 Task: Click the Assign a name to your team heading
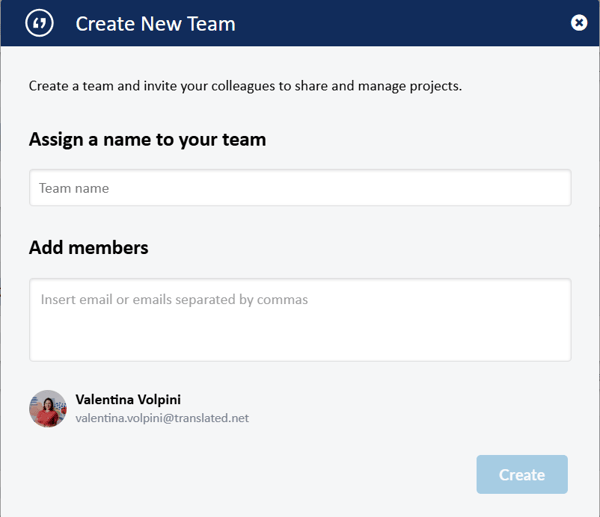(x=147, y=139)
